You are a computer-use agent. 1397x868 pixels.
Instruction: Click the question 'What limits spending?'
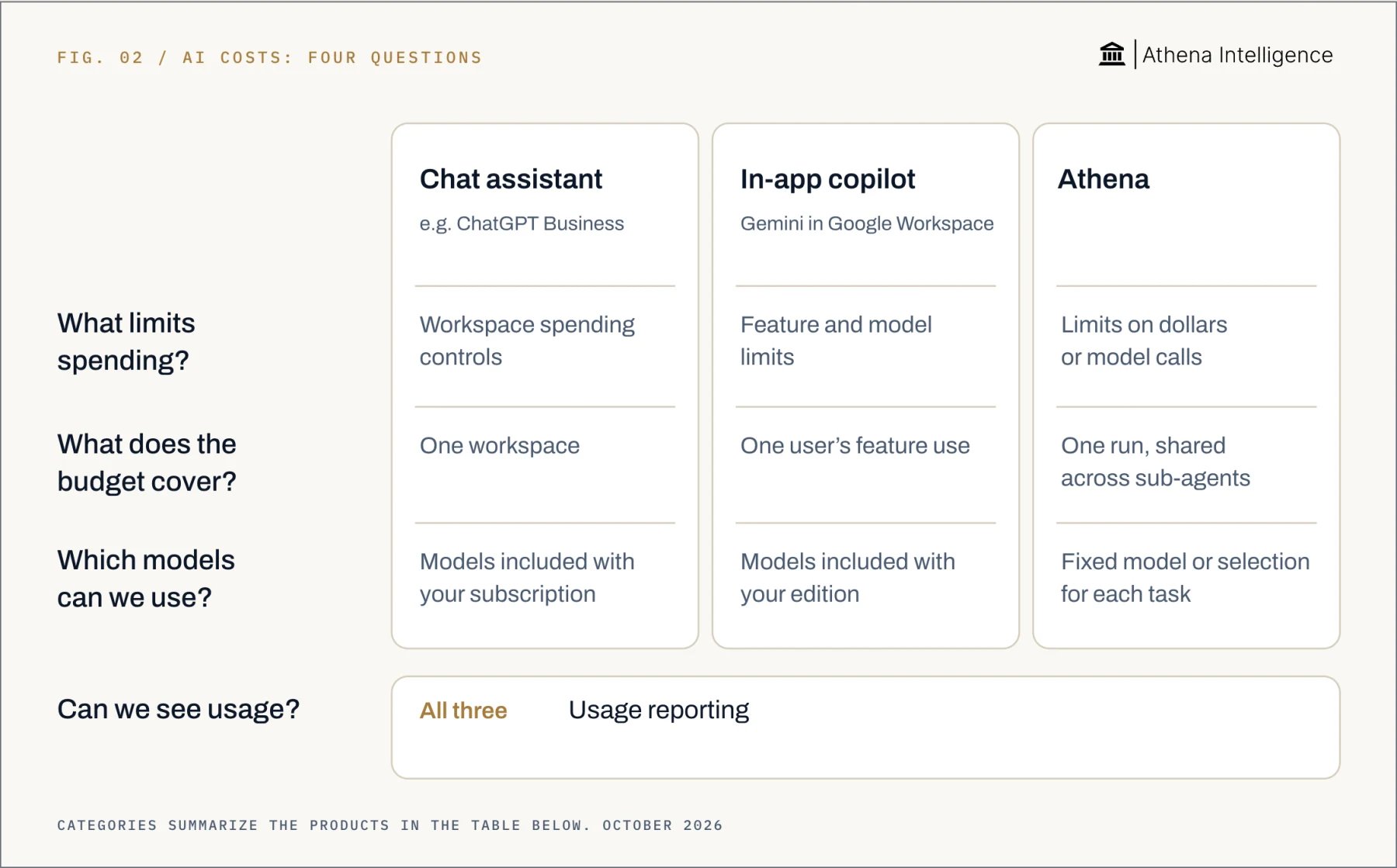126,341
